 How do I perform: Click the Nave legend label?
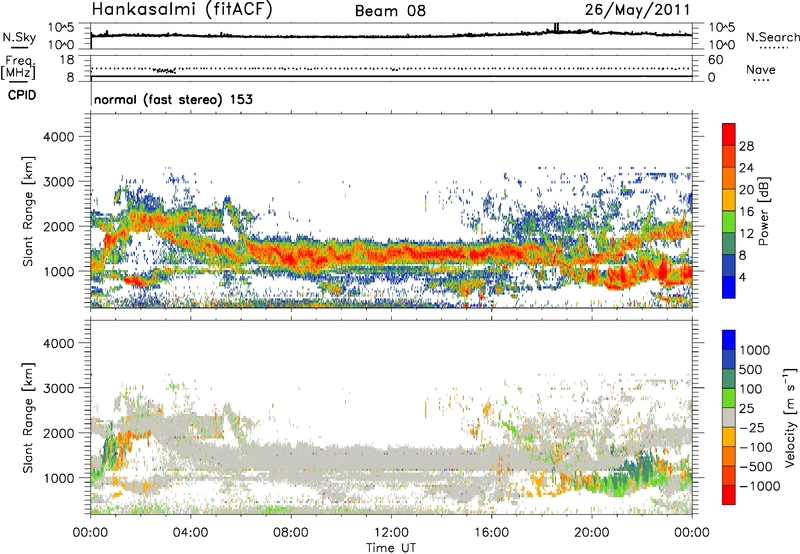coord(760,69)
